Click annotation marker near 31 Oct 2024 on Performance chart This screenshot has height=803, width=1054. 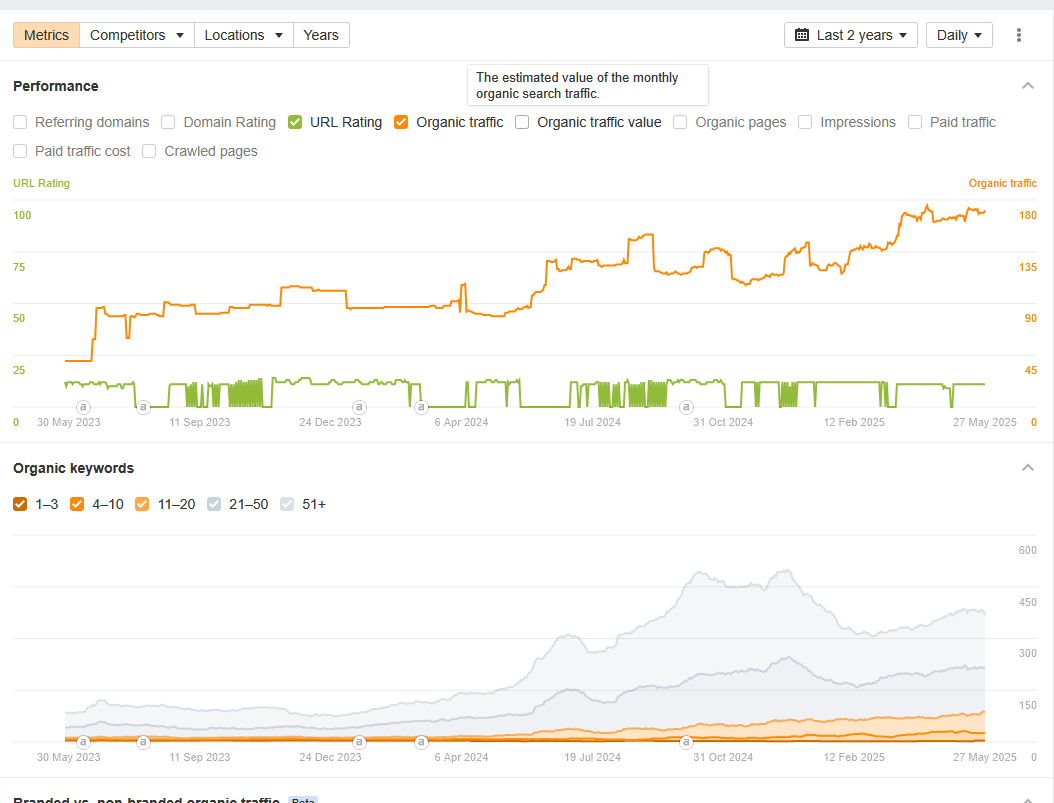click(685, 407)
